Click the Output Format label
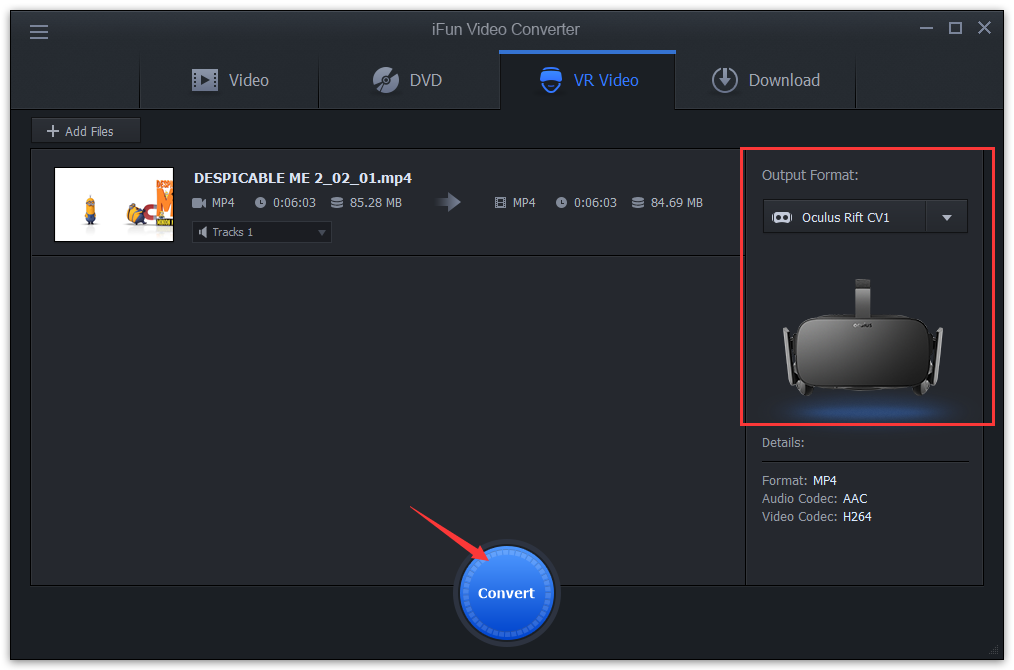This screenshot has height=670, width=1014. [x=810, y=175]
